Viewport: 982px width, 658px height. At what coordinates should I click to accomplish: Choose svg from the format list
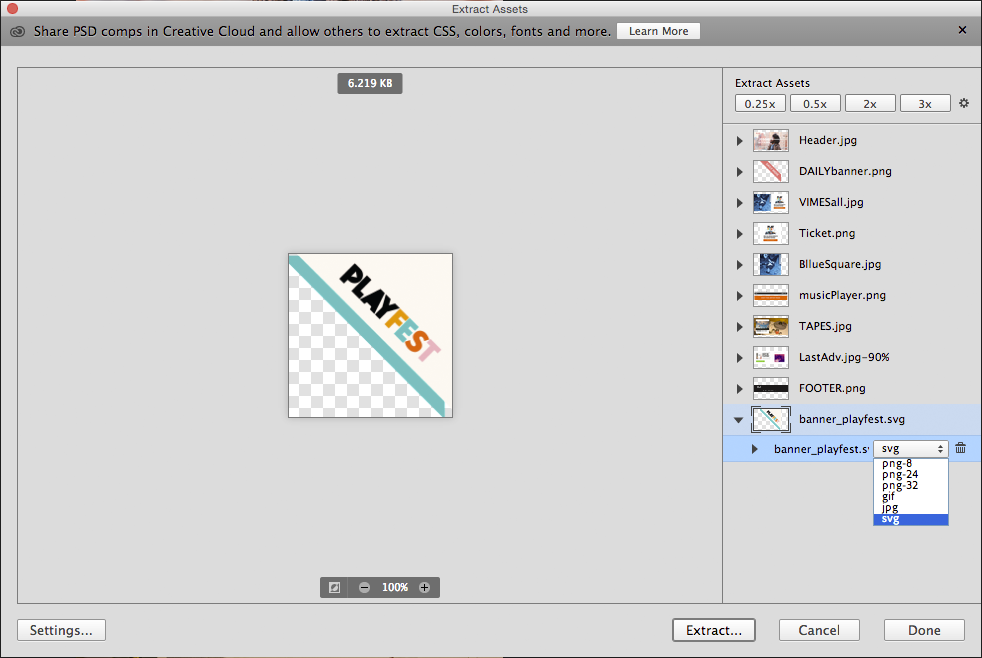[911, 519]
